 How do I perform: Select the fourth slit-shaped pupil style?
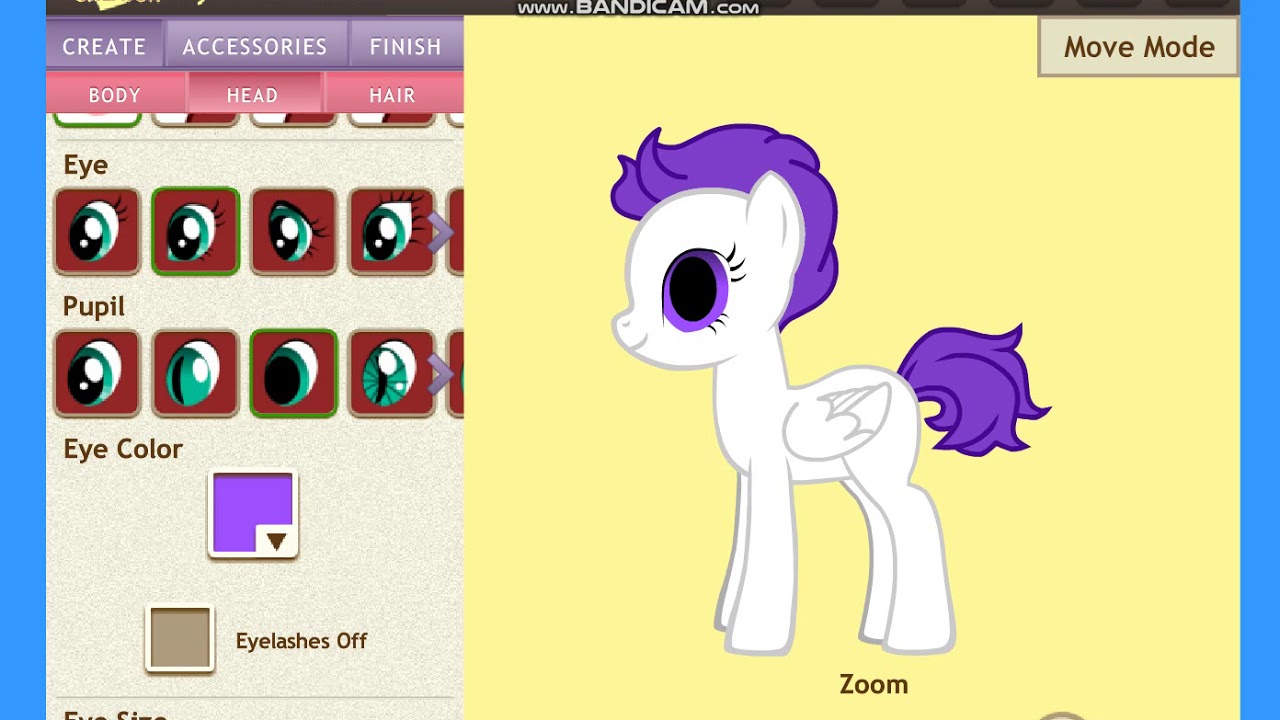pyautogui.click(x=391, y=373)
